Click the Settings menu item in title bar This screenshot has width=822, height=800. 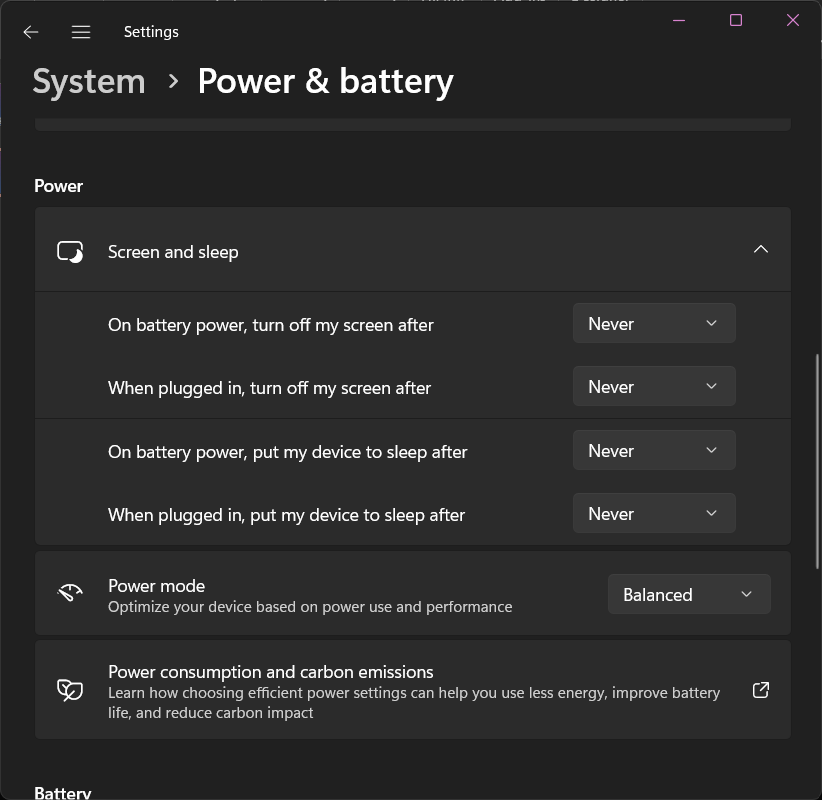pyautogui.click(x=150, y=31)
